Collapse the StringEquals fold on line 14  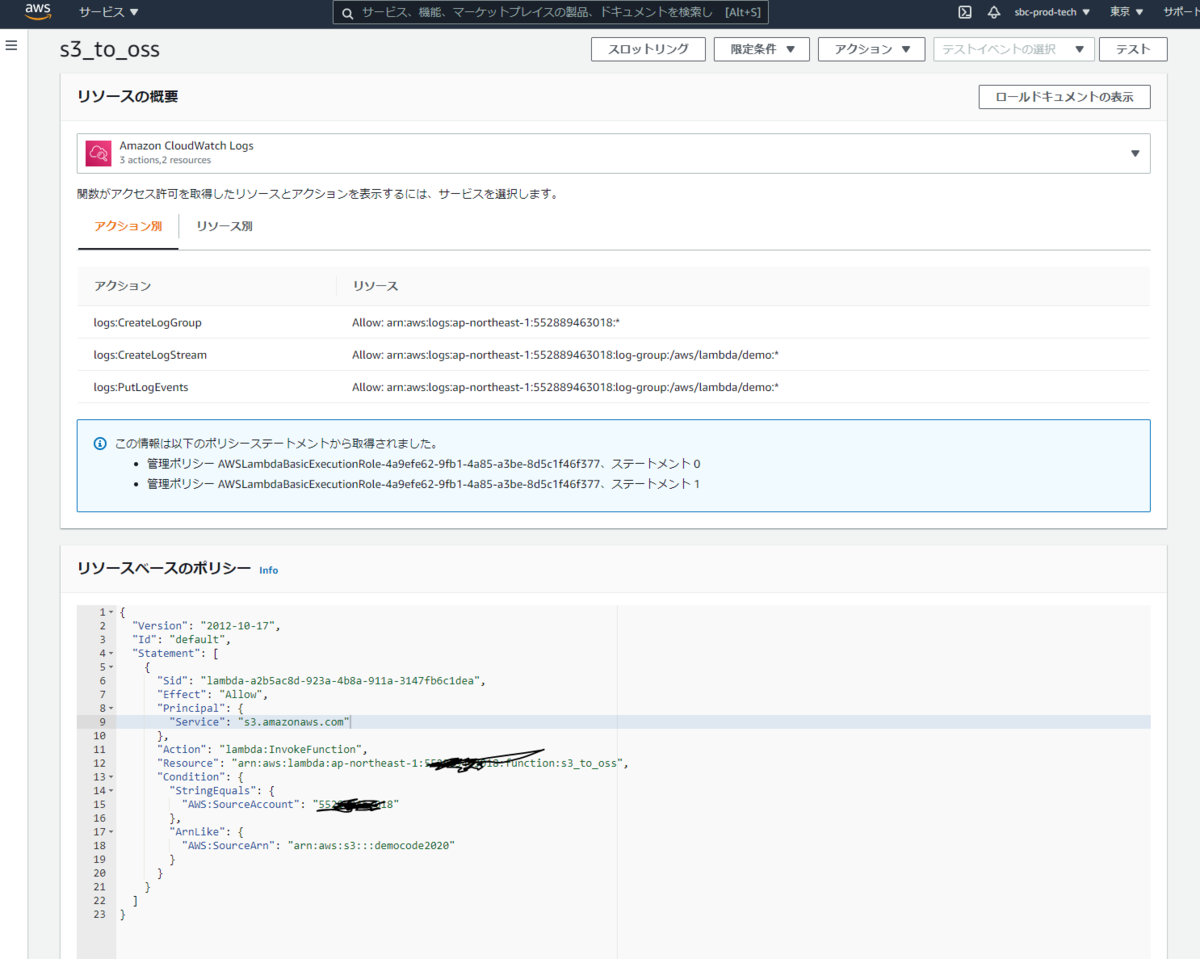tap(111, 790)
